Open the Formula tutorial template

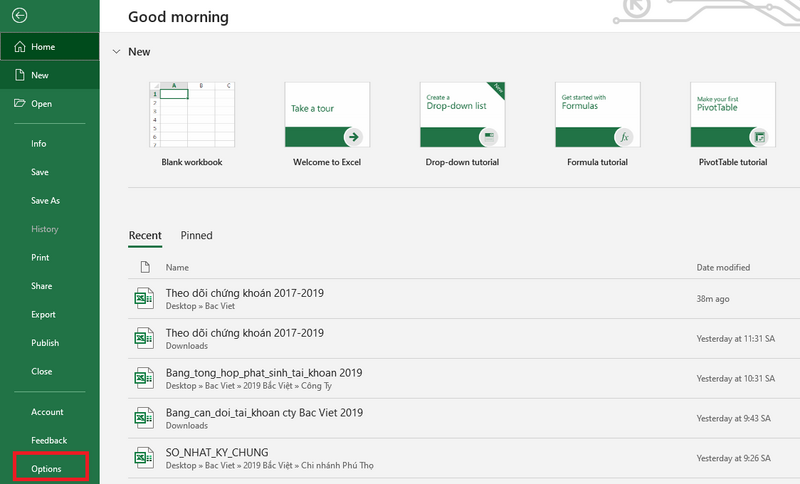(x=597, y=115)
